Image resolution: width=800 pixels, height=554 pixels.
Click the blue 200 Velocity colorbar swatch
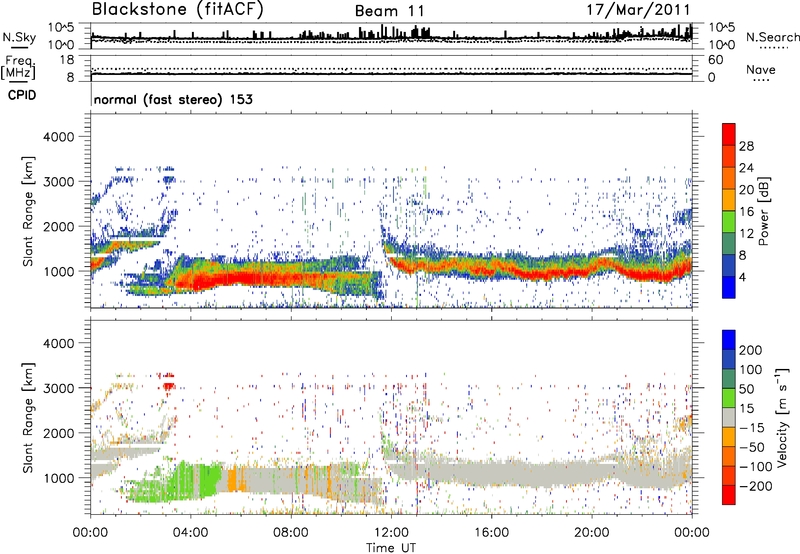tap(729, 340)
